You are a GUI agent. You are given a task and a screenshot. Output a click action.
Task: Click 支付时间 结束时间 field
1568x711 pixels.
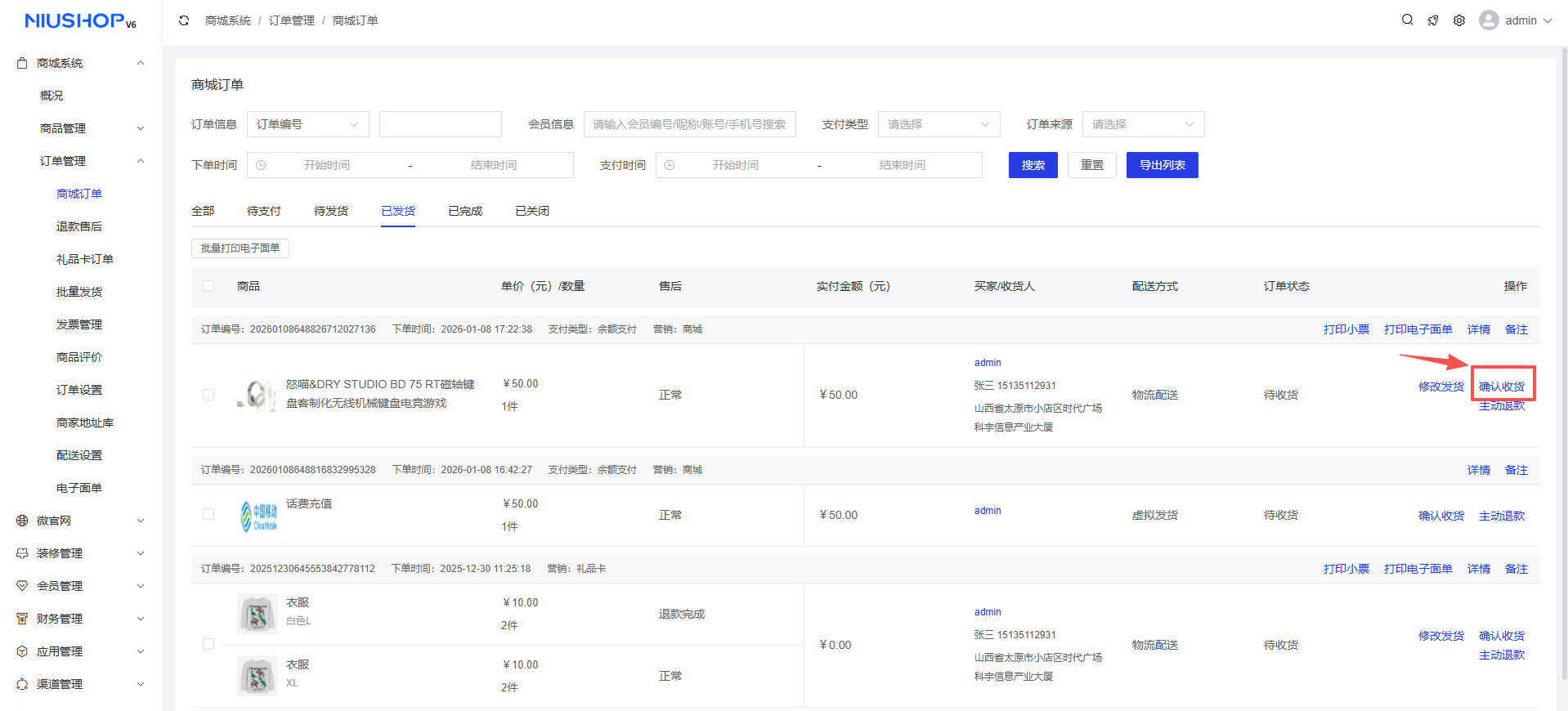pyautogui.click(x=903, y=165)
